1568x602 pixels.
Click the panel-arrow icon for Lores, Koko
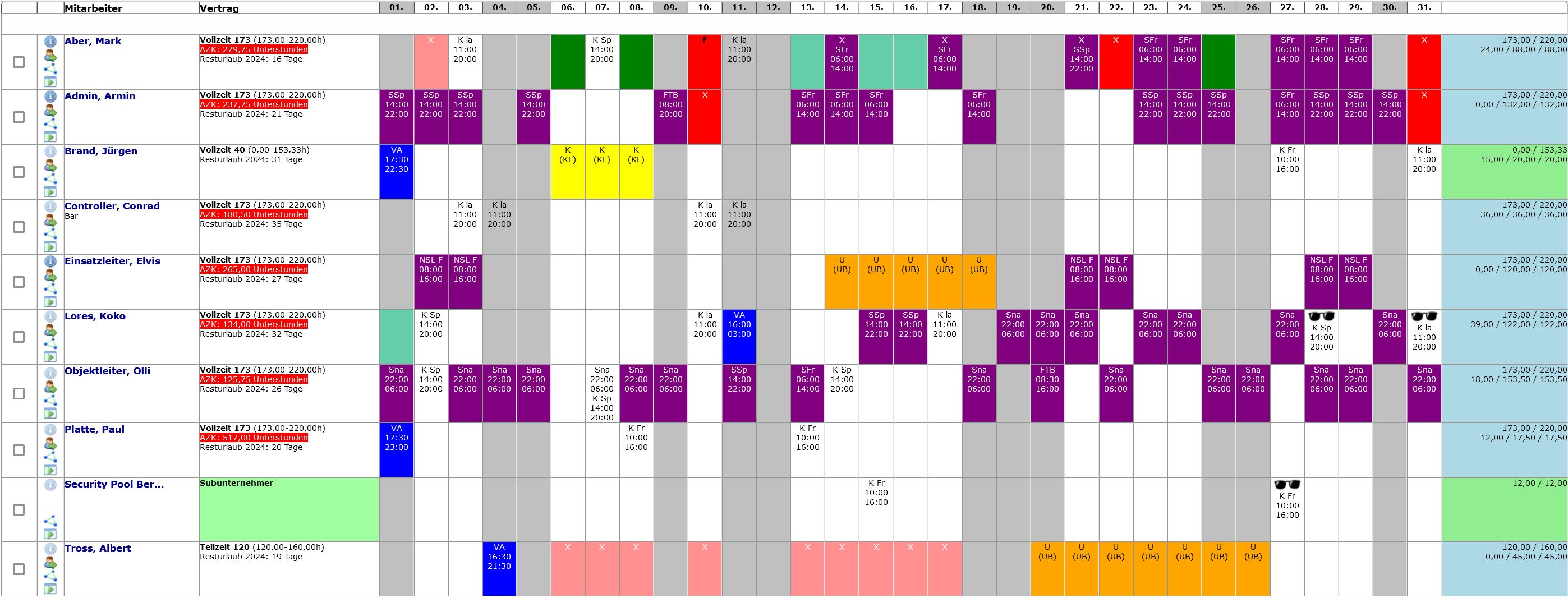click(x=50, y=357)
